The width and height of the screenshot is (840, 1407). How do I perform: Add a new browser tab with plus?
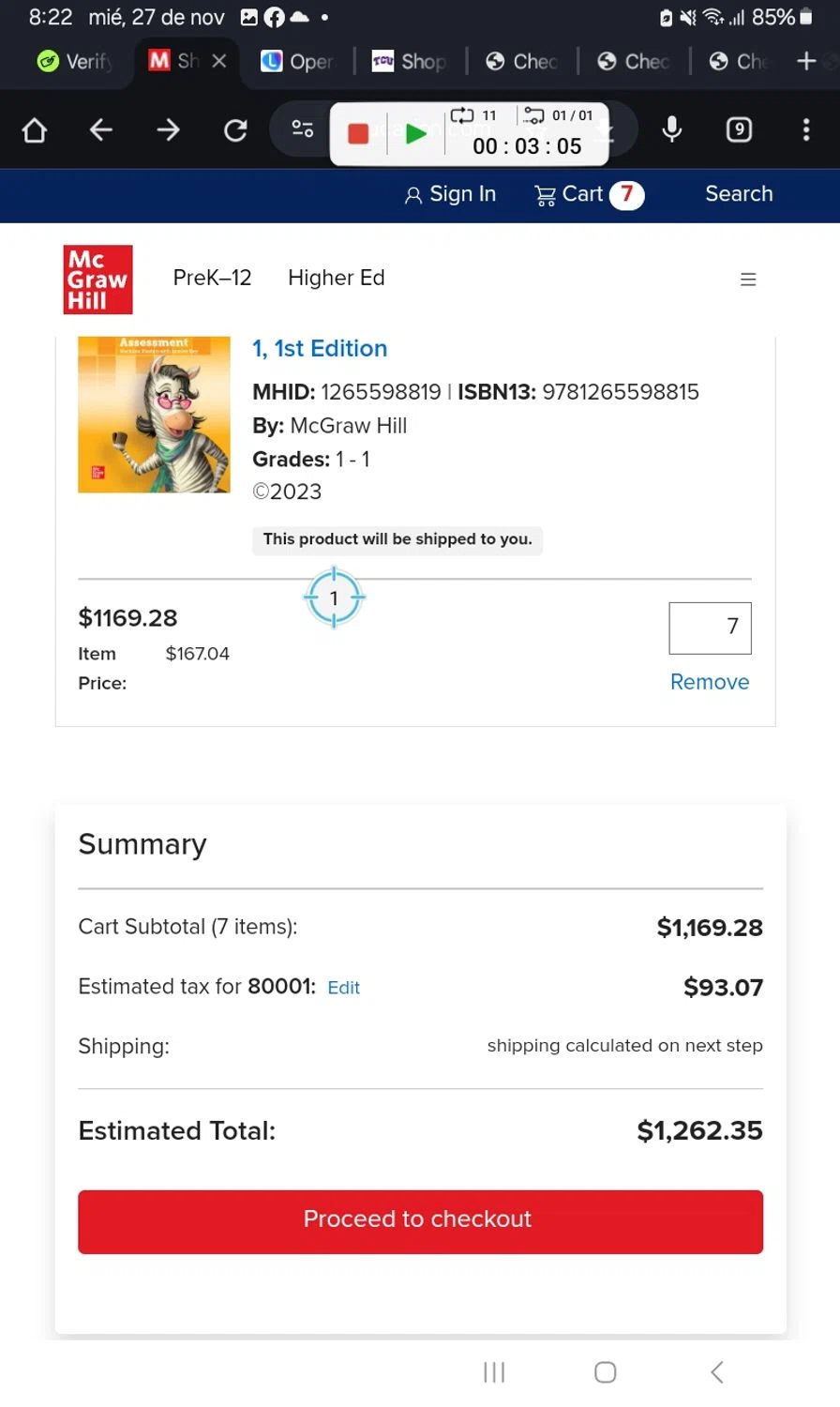tap(806, 61)
